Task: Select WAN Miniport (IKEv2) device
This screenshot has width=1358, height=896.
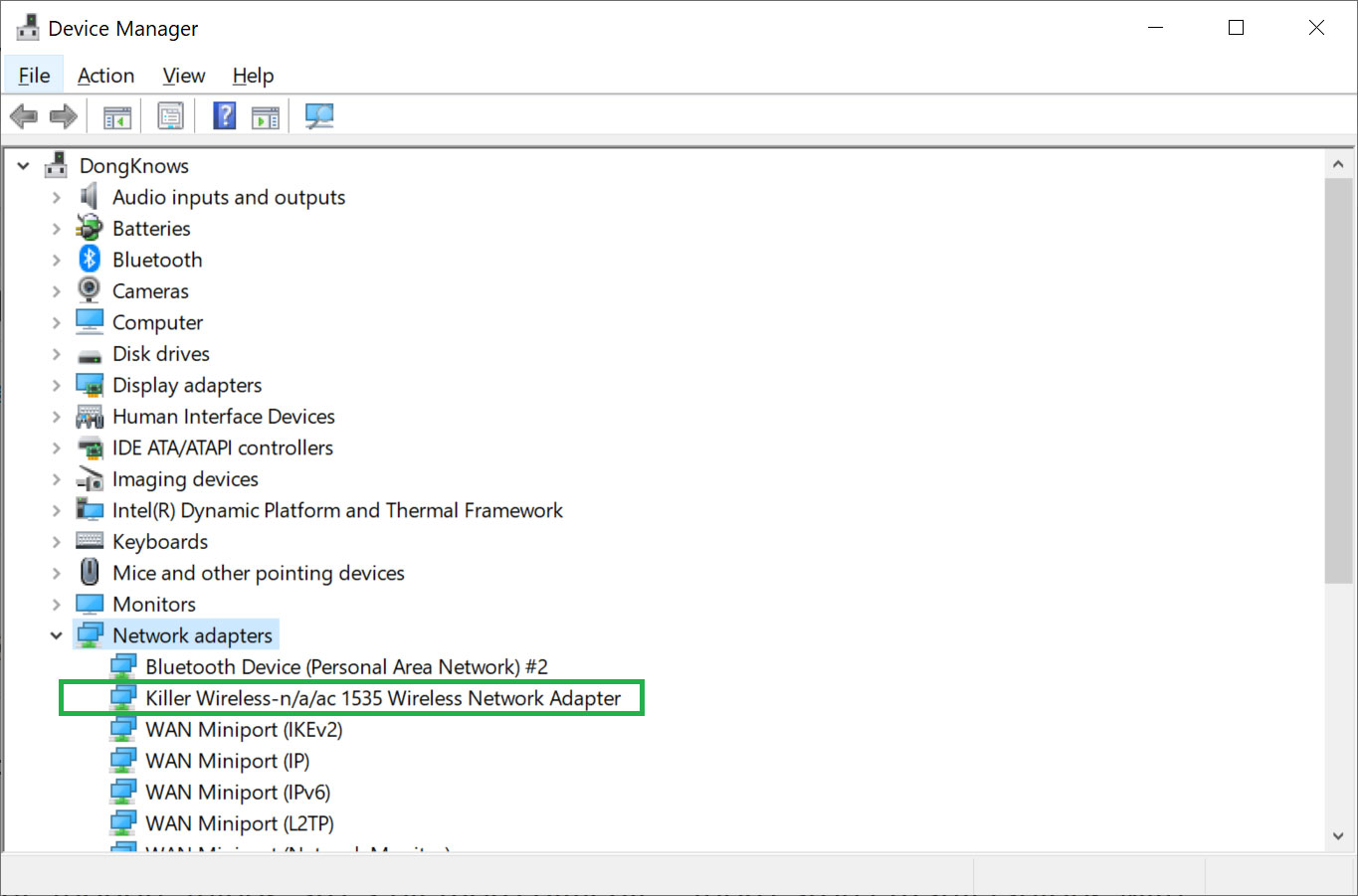Action: point(244,730)
